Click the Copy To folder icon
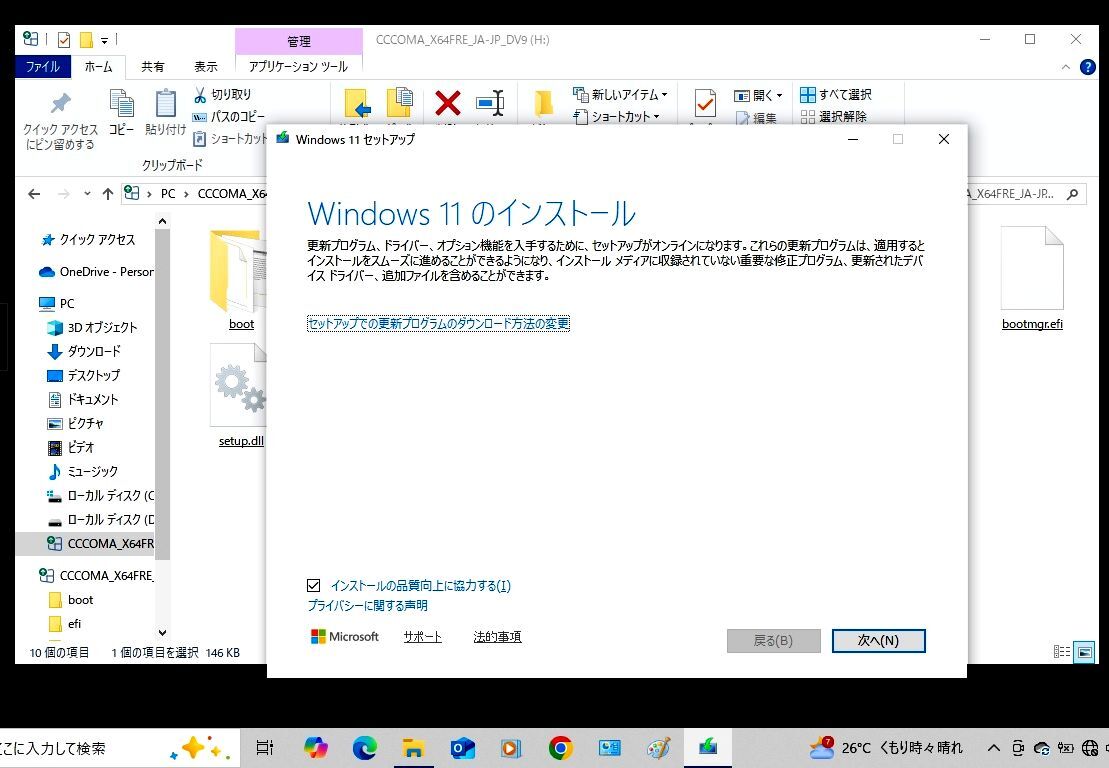 [400, 103]
